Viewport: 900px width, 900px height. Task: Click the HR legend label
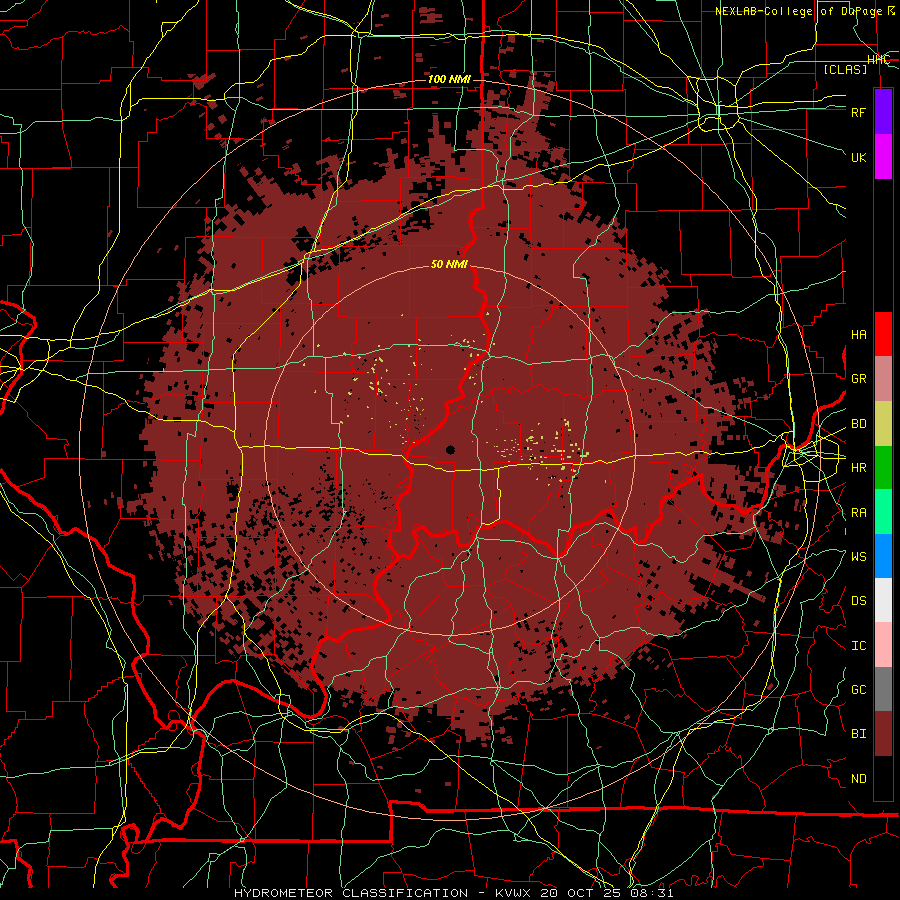click(859, 468)
